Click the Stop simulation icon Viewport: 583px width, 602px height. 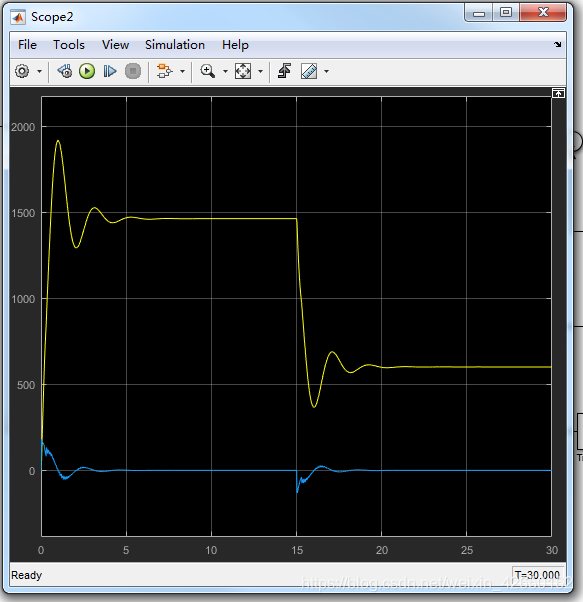[x=133, y=71]
